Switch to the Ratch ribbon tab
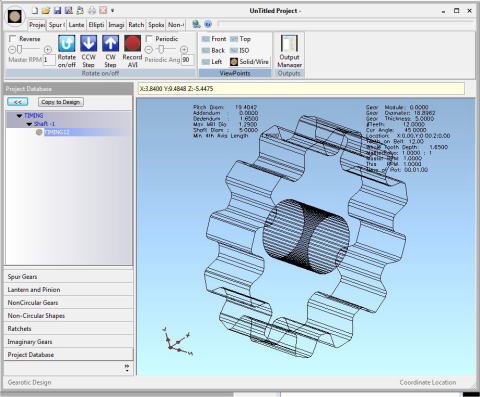 pos(136,25)
